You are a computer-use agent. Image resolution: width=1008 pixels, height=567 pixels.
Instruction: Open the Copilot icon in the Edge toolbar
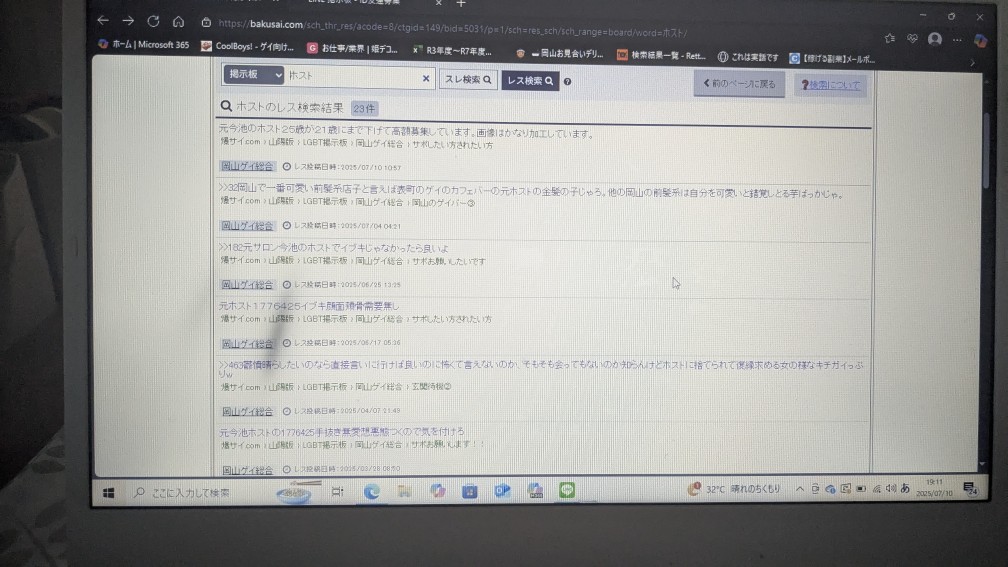click(x=980, y=40)
